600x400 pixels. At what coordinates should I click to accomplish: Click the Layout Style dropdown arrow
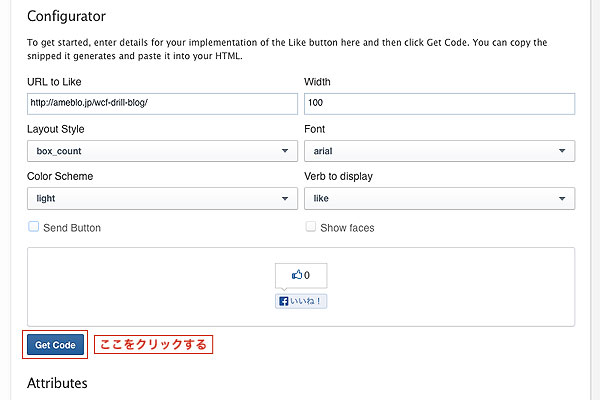click(285, 151)
